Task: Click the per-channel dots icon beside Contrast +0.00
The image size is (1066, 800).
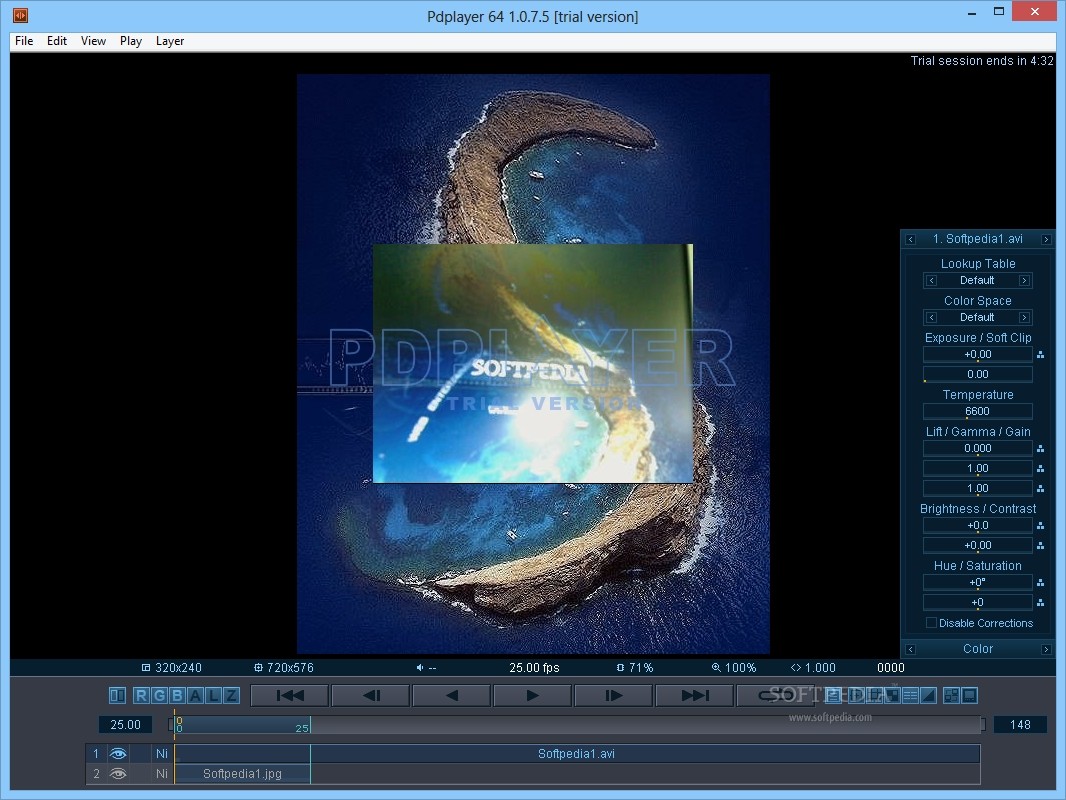Action: tap(1040, 546)
